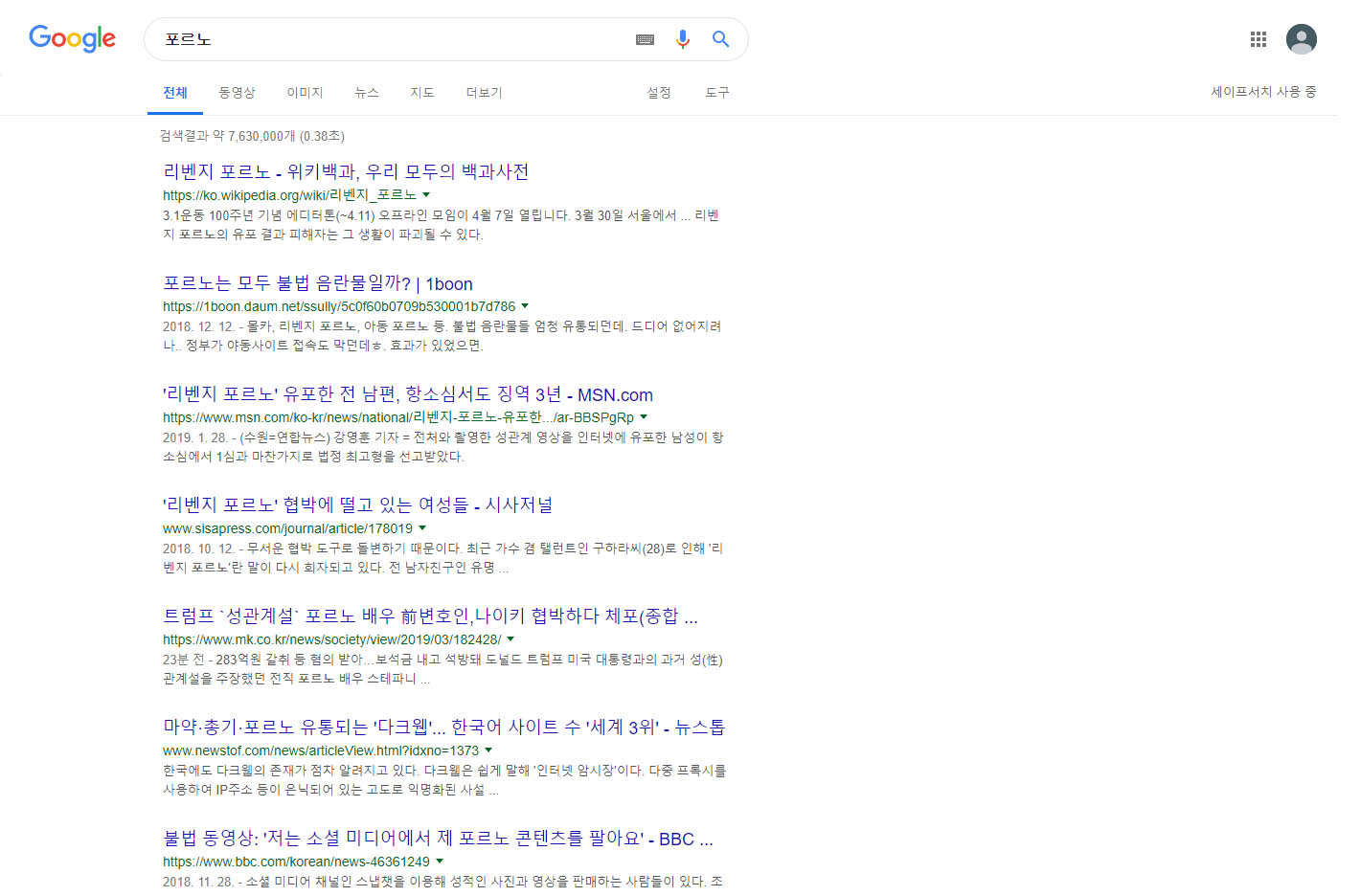Open the Google apps grid

click(x=1259, y=39)
